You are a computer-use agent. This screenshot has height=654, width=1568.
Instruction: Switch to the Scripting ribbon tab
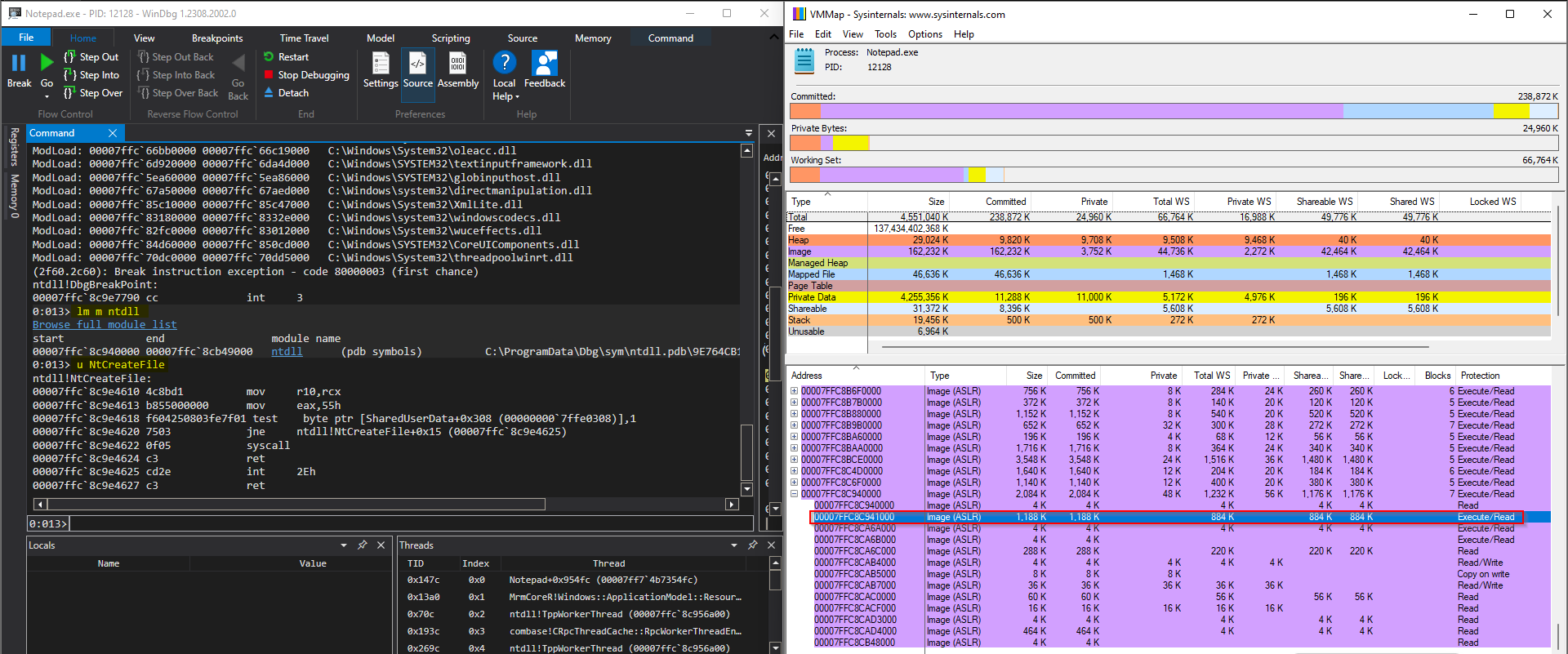click(451, 38)
